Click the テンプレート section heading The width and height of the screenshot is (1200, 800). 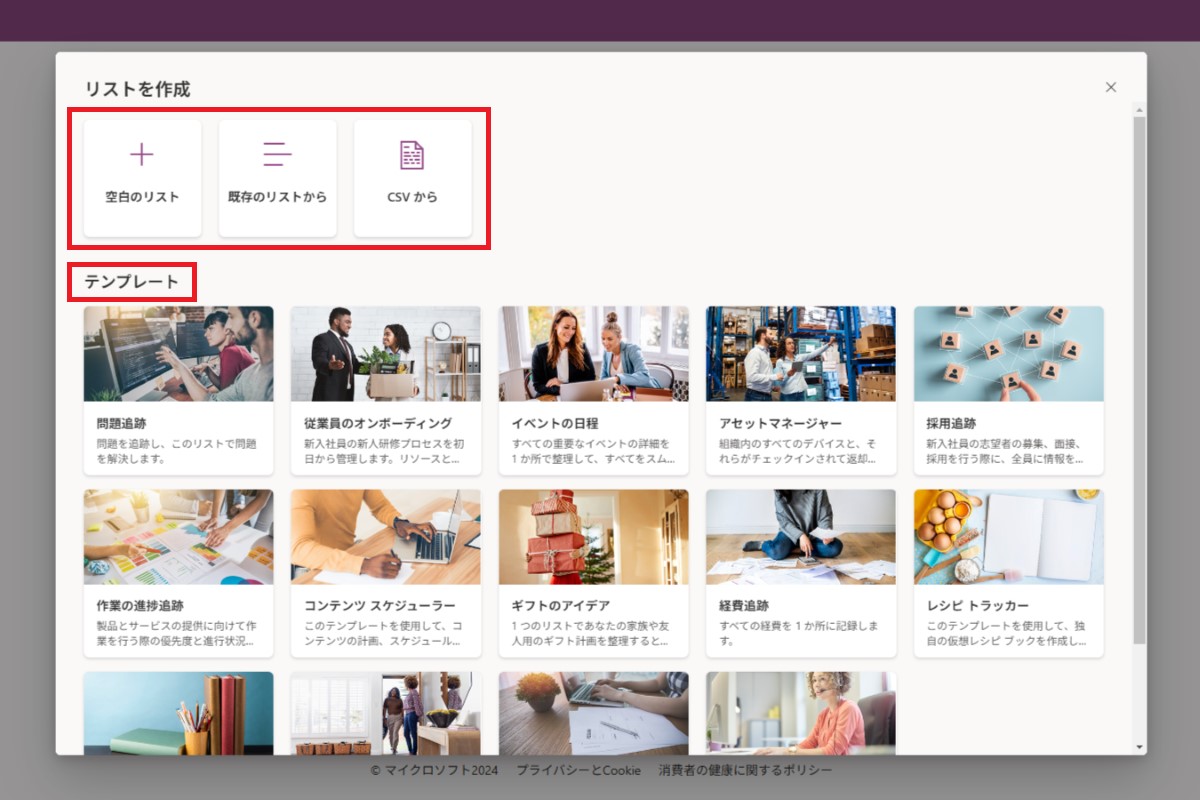(x=131, y=282)
